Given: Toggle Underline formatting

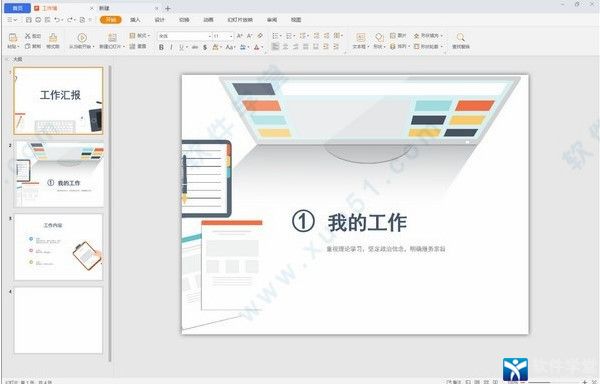Looking at the screenshot, I should click(181, 47).
